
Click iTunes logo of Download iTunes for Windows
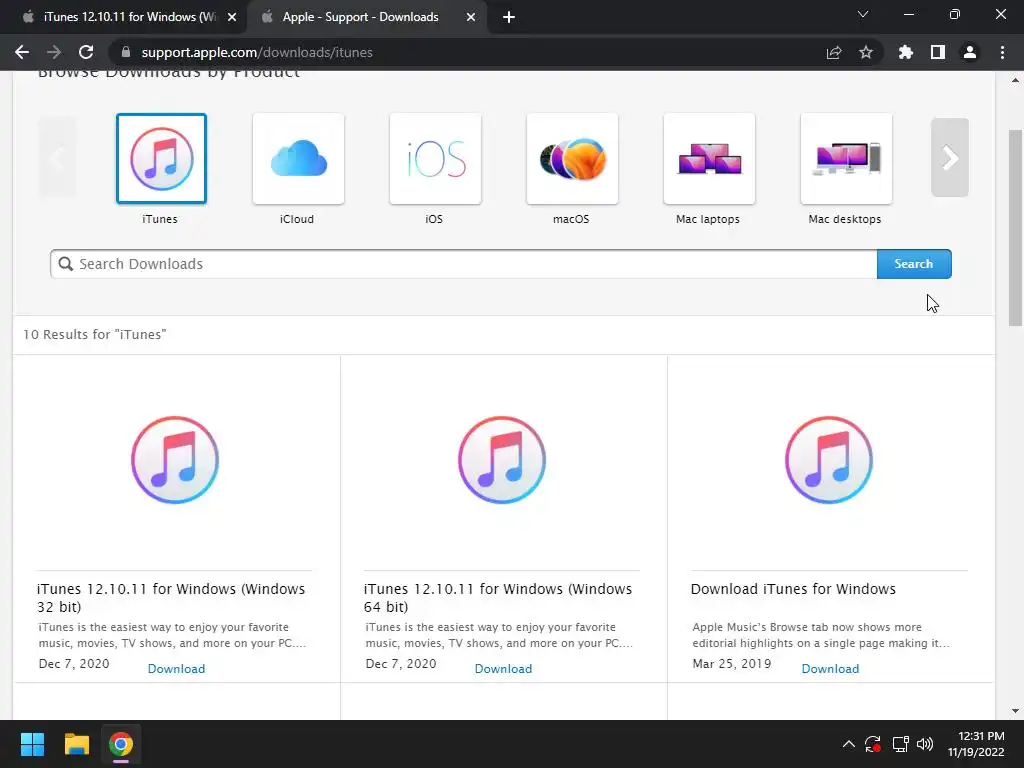pyautogui.click(x=829, y=460)
